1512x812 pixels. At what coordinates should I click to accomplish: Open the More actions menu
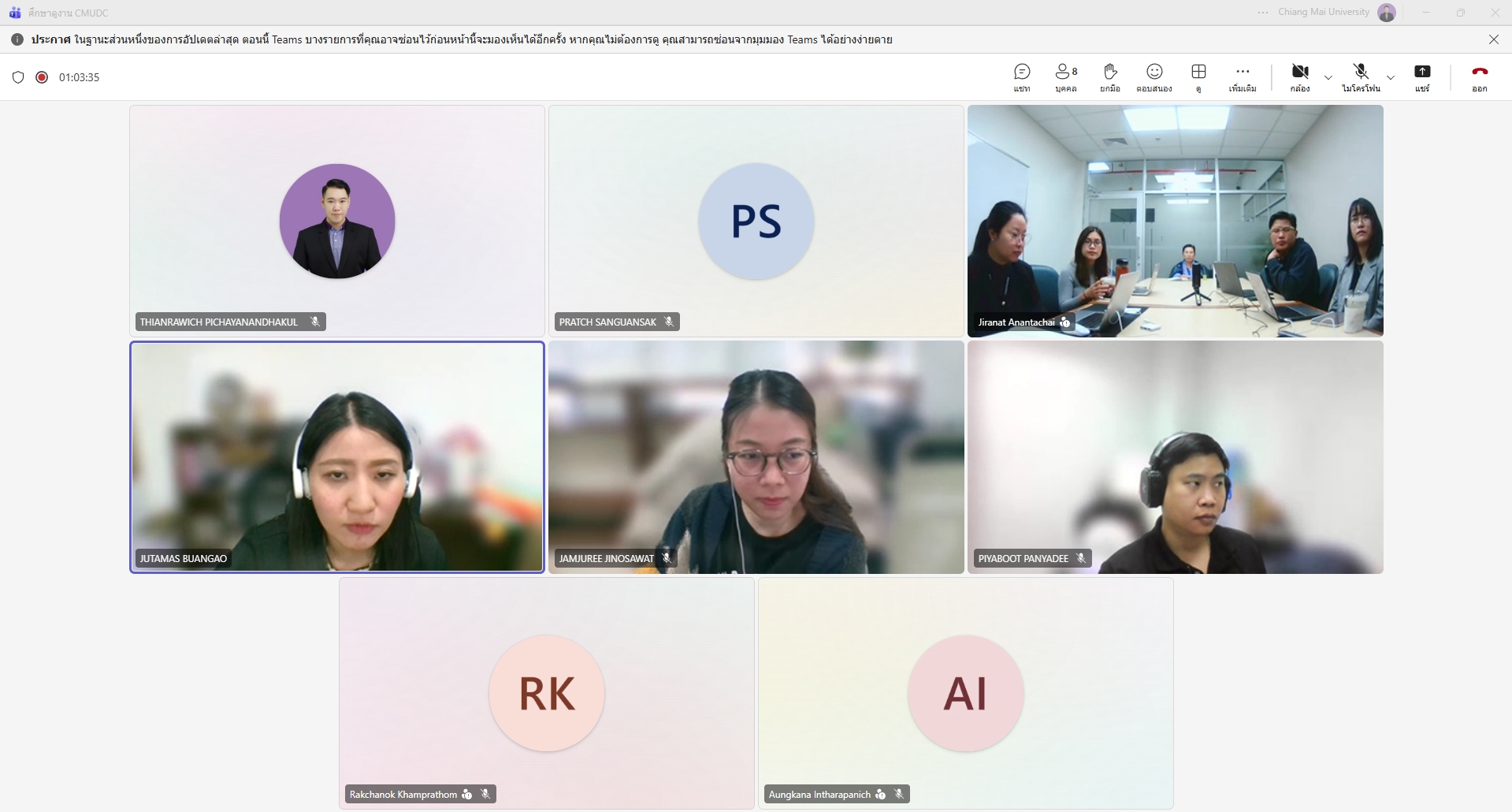(x=1242, y=77)
